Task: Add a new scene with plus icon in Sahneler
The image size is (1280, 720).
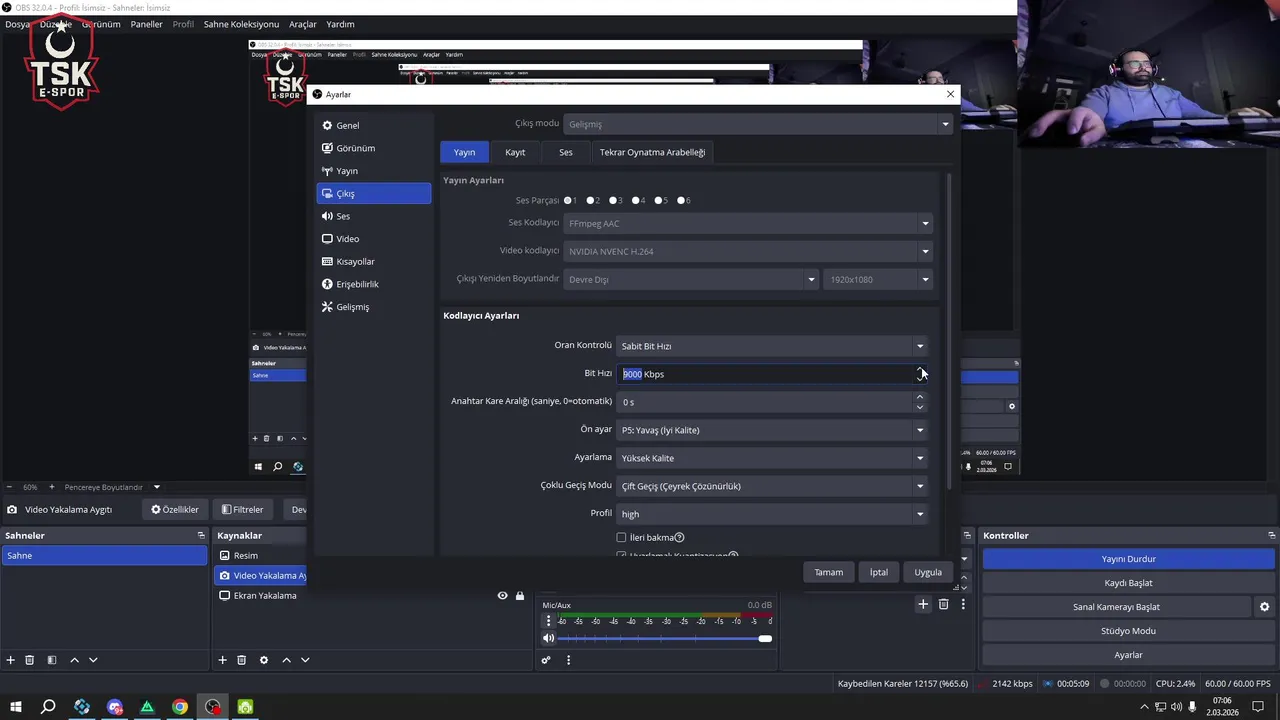Action: (11, 660)
